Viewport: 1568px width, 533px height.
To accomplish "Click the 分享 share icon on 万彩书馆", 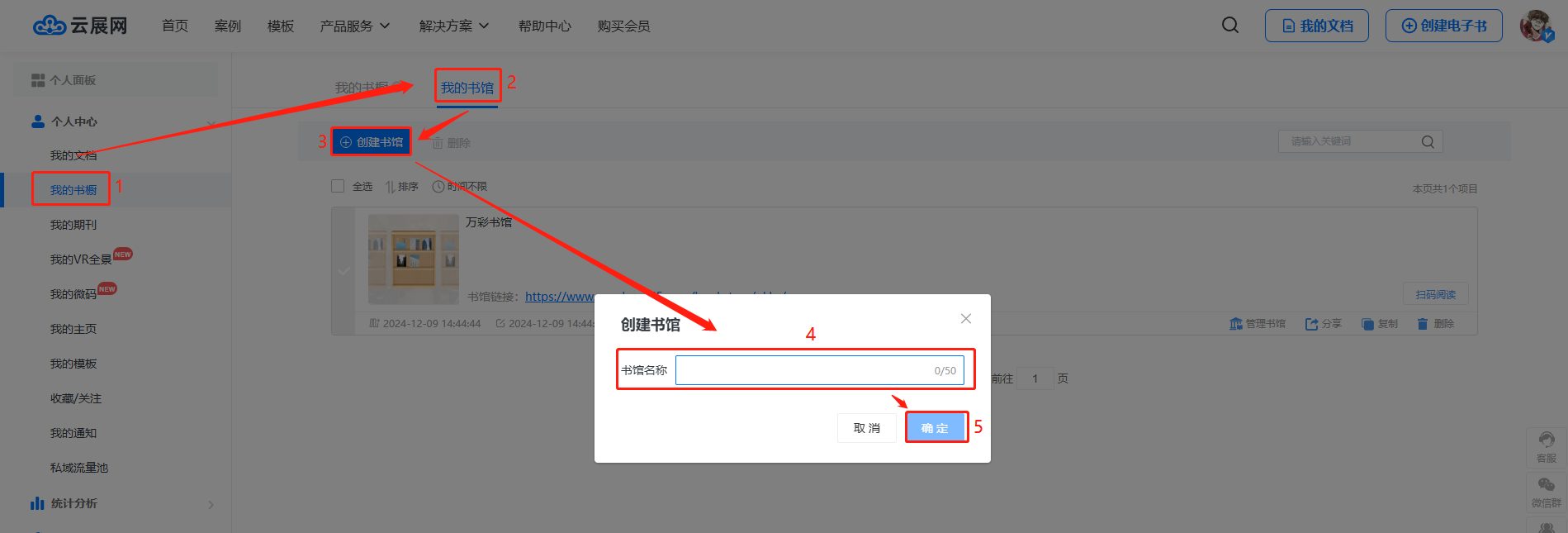I will tap(1311, 324).
